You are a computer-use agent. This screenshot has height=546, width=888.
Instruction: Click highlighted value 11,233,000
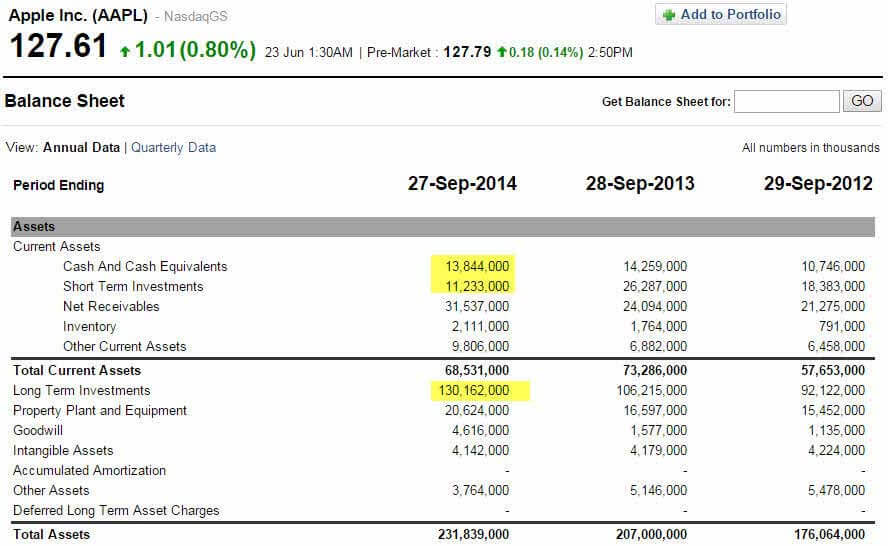click(477, 286)
